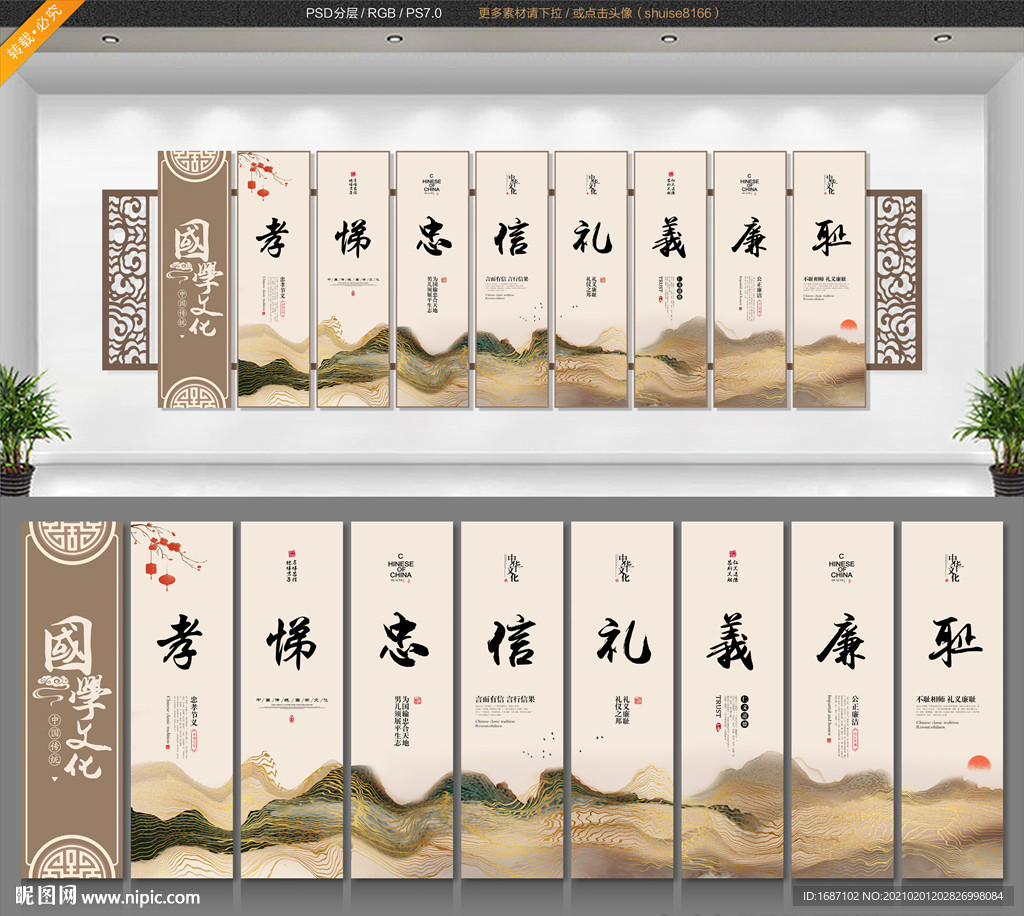Click the 礼 panel on the wall mockup
This screenshot has width=1024, height=916.
tap(591, 279)
